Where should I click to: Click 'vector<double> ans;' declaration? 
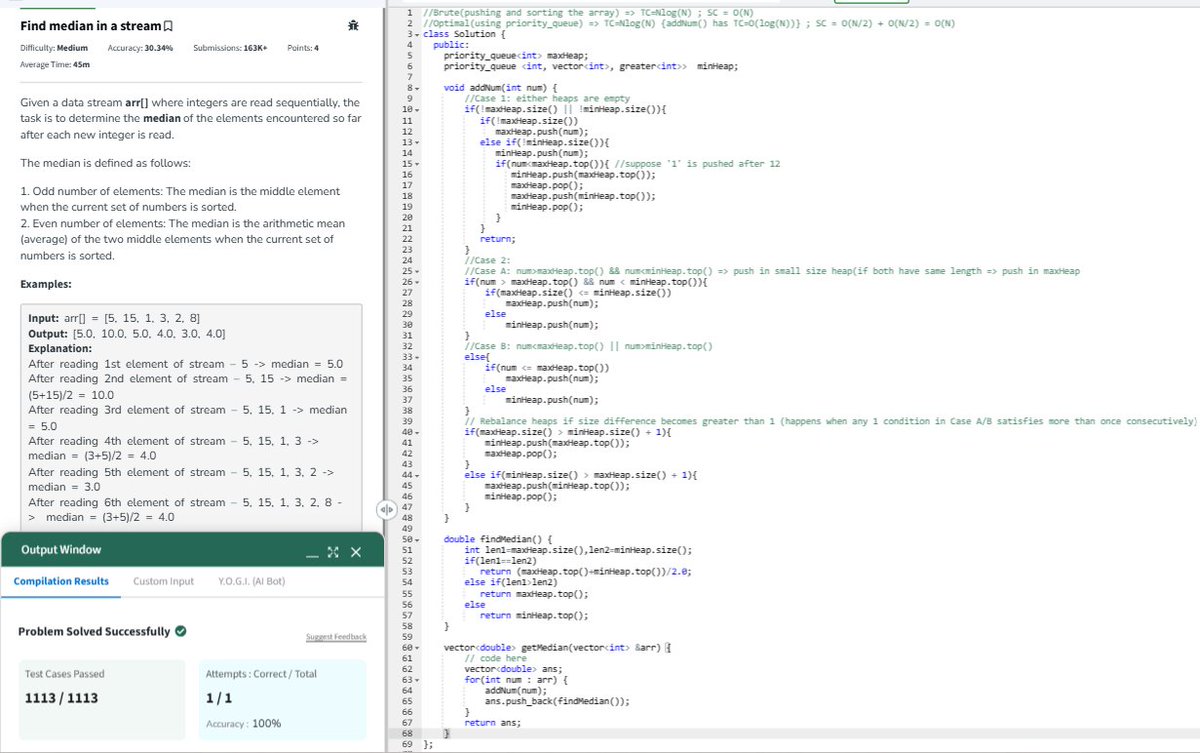(x=513, y=669)
